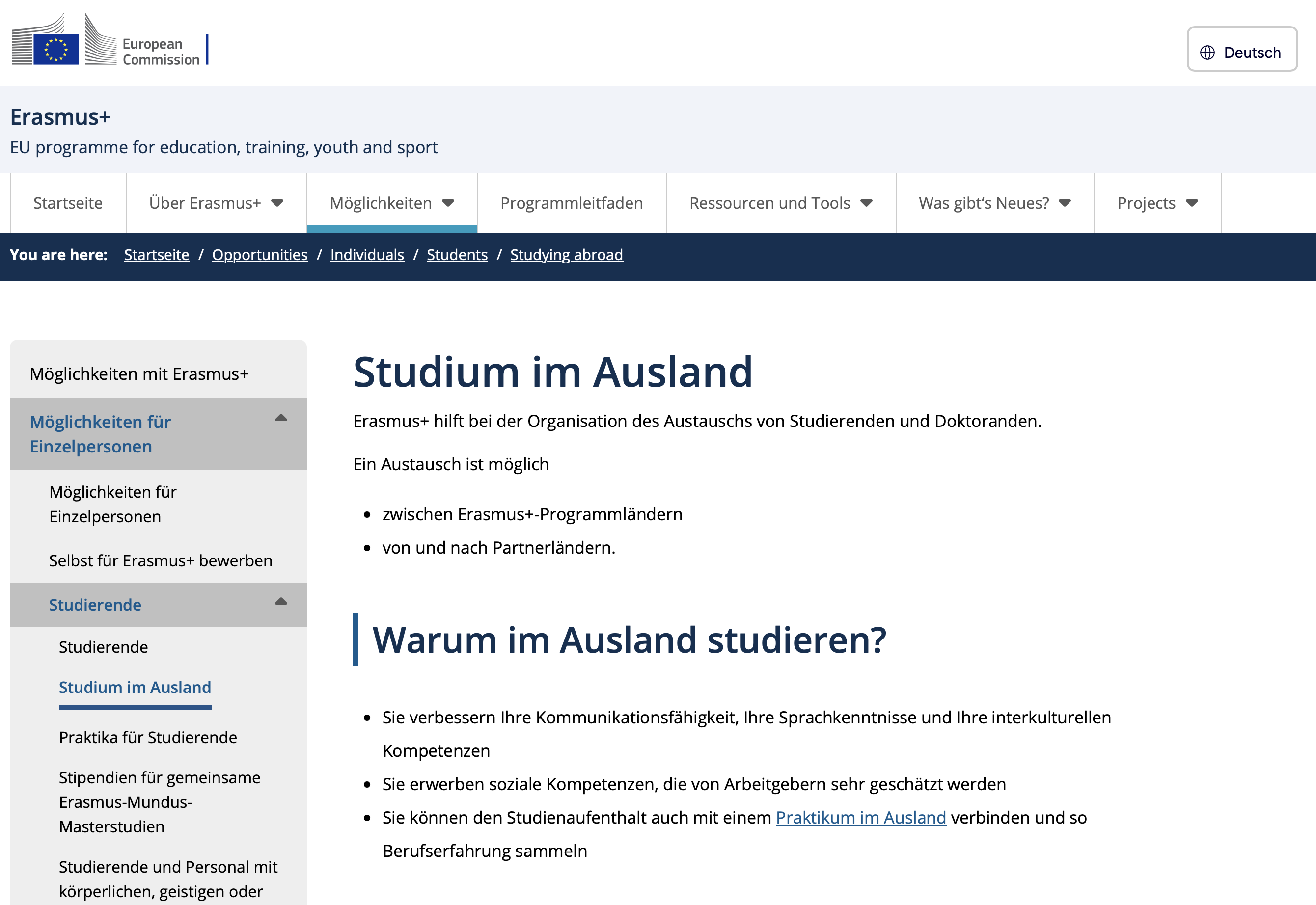Click the EU programme for education tagline
The width and height of the screenshot is (1316, 905).
click(224, 147)
